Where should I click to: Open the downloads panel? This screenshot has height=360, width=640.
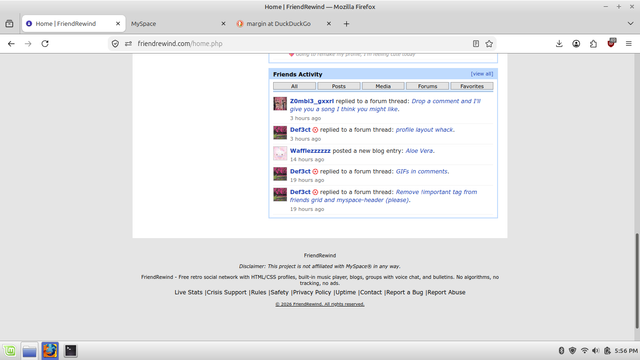point(559,44)
